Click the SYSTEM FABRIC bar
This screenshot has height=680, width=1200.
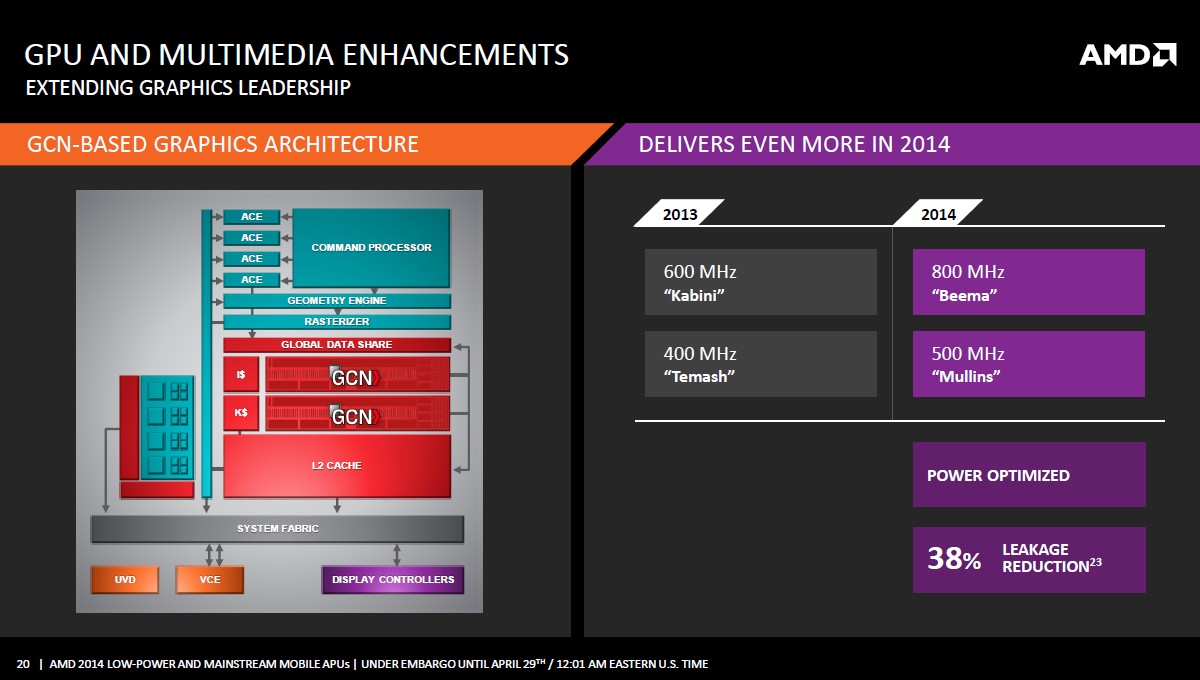[277, 529]
